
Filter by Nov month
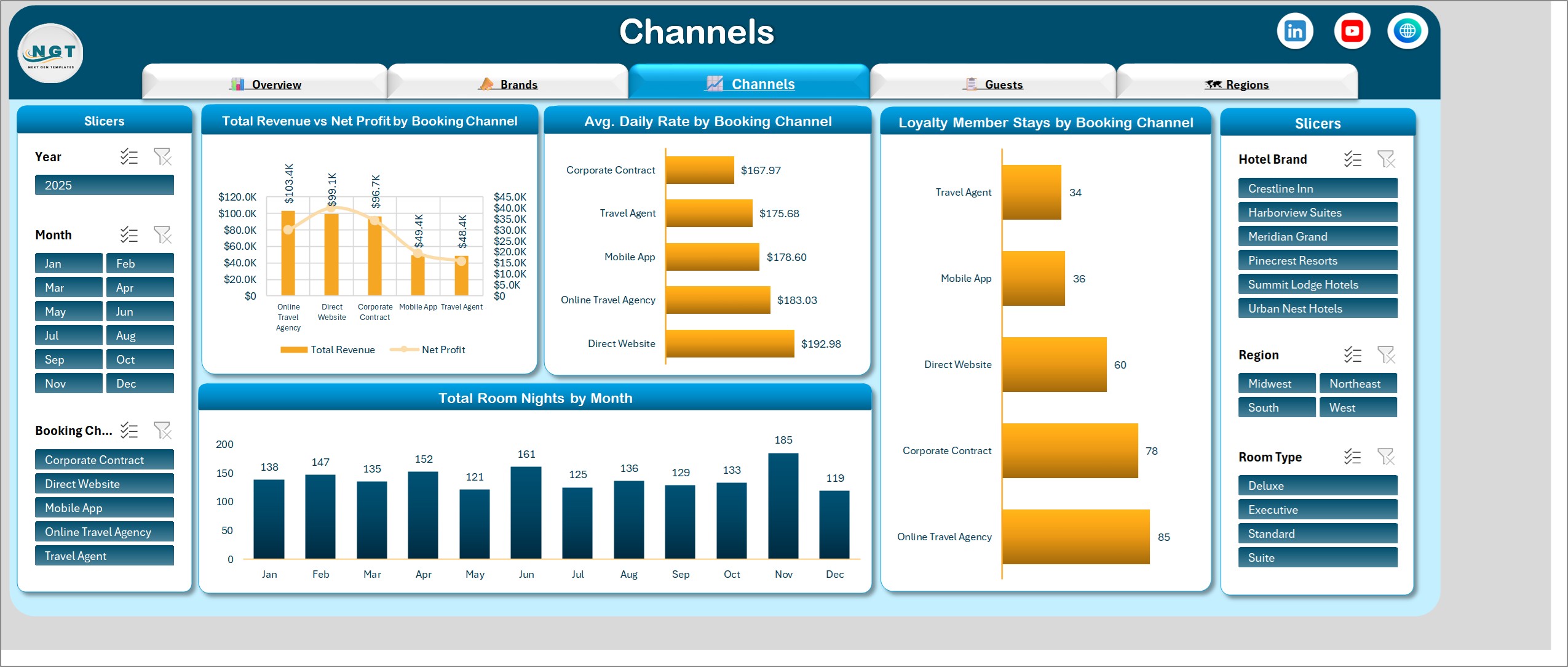pos(69,383)
